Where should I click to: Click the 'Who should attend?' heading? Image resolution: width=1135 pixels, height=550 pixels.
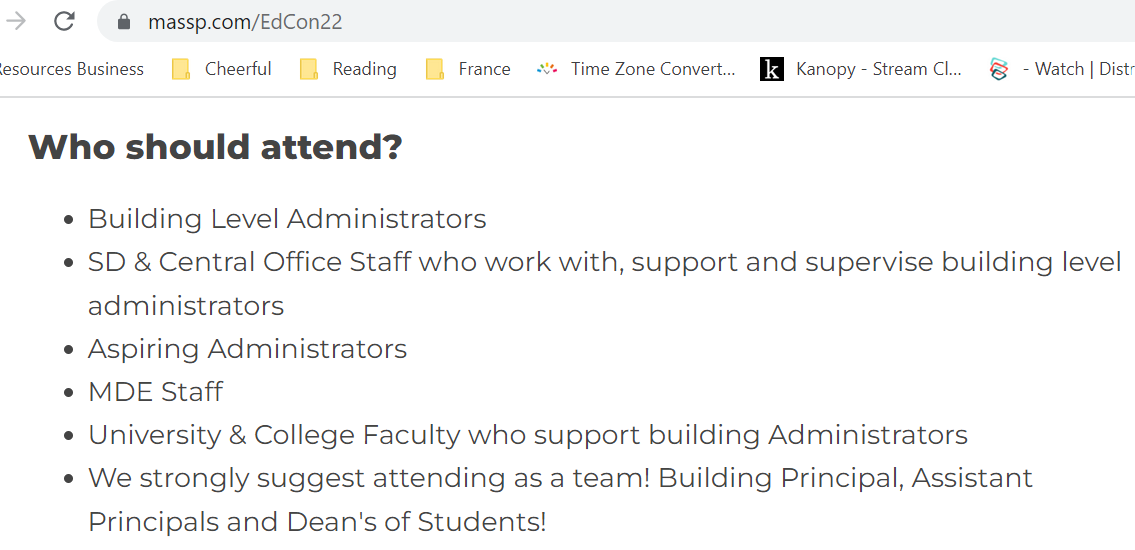[x=215, y=147]
